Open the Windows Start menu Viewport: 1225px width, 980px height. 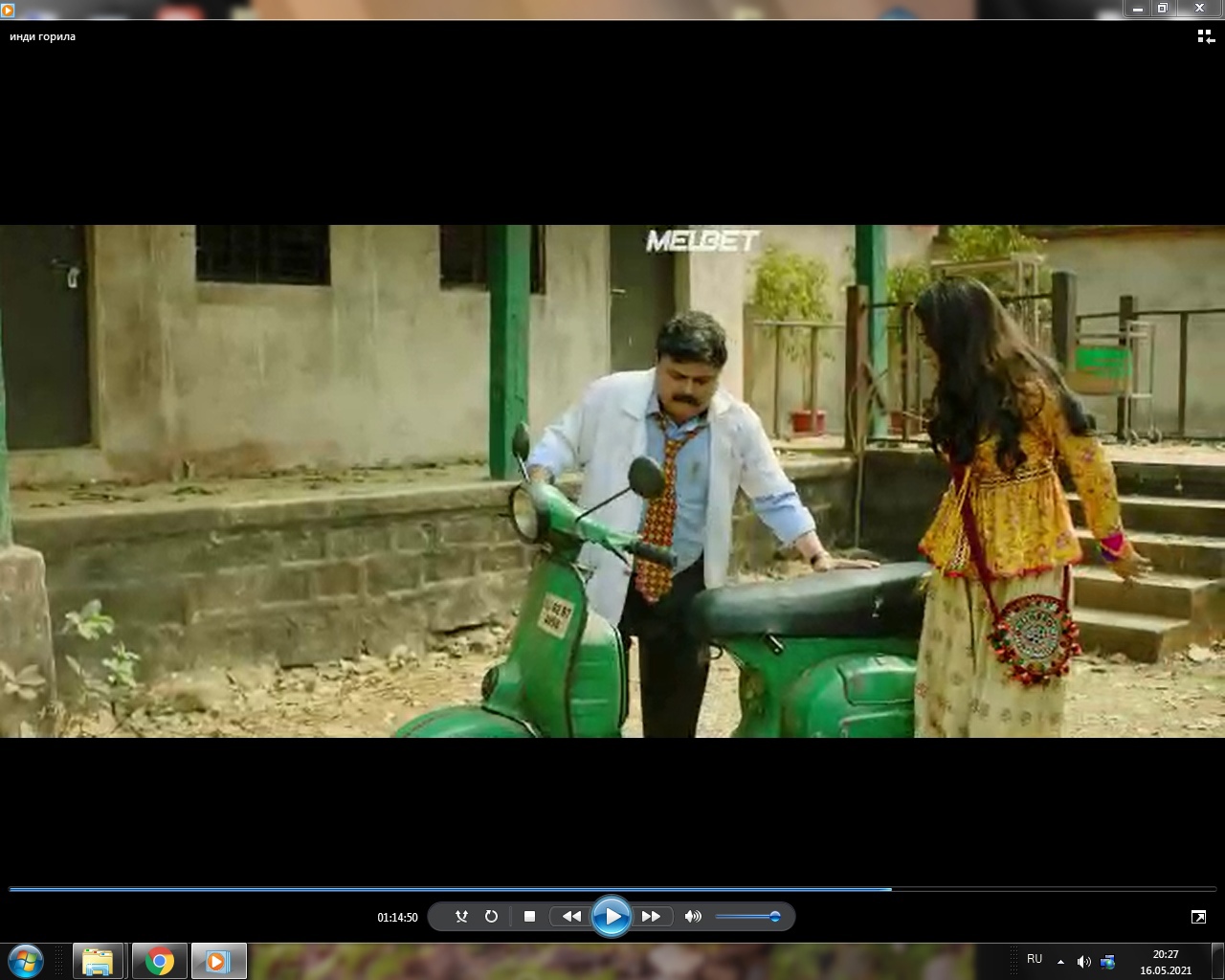(26, 961)
